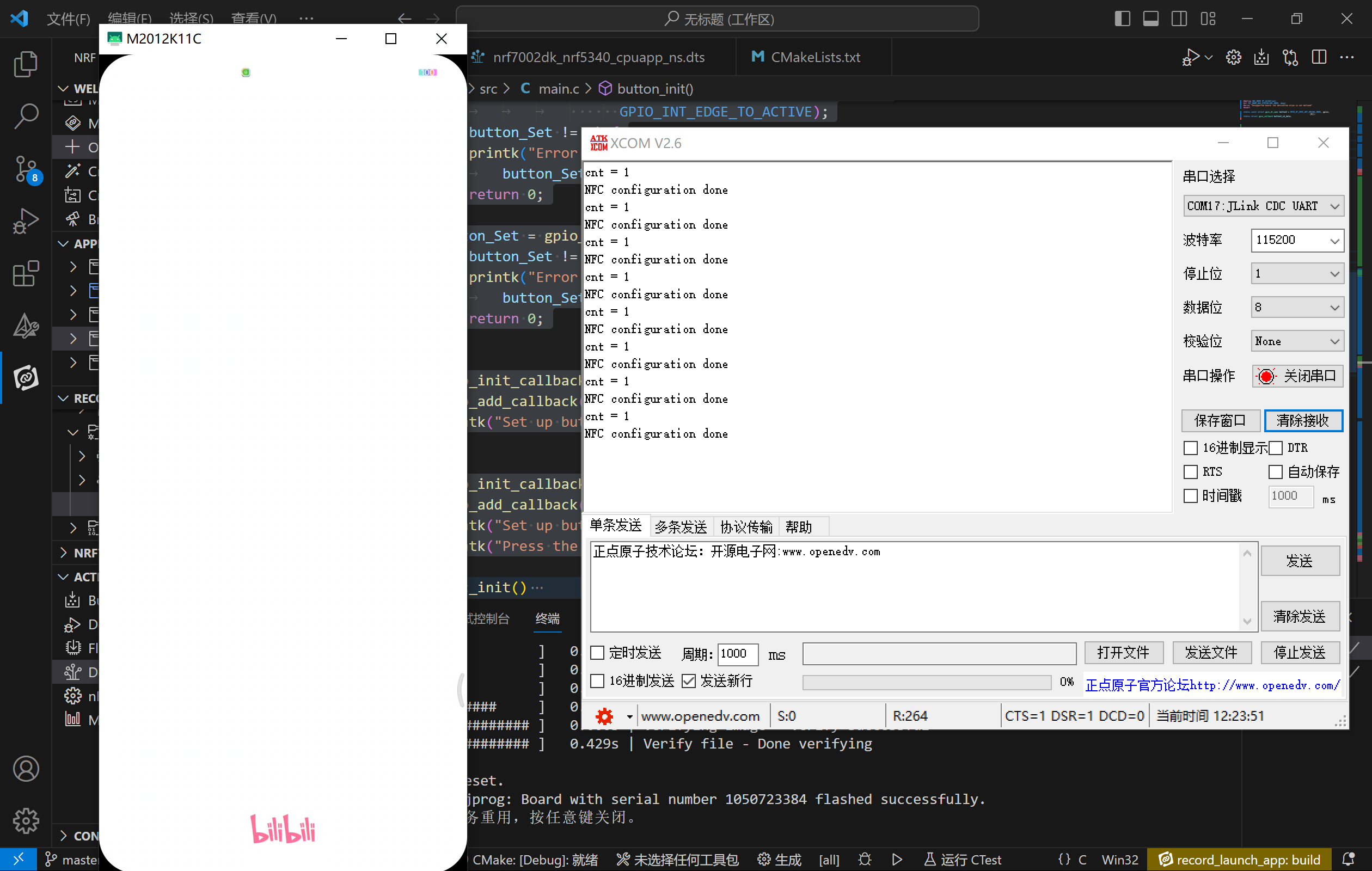Screen dimensions: 1372x871
Task: Open the CMakeLists.txt editor tab
Action: coord(814,57)
